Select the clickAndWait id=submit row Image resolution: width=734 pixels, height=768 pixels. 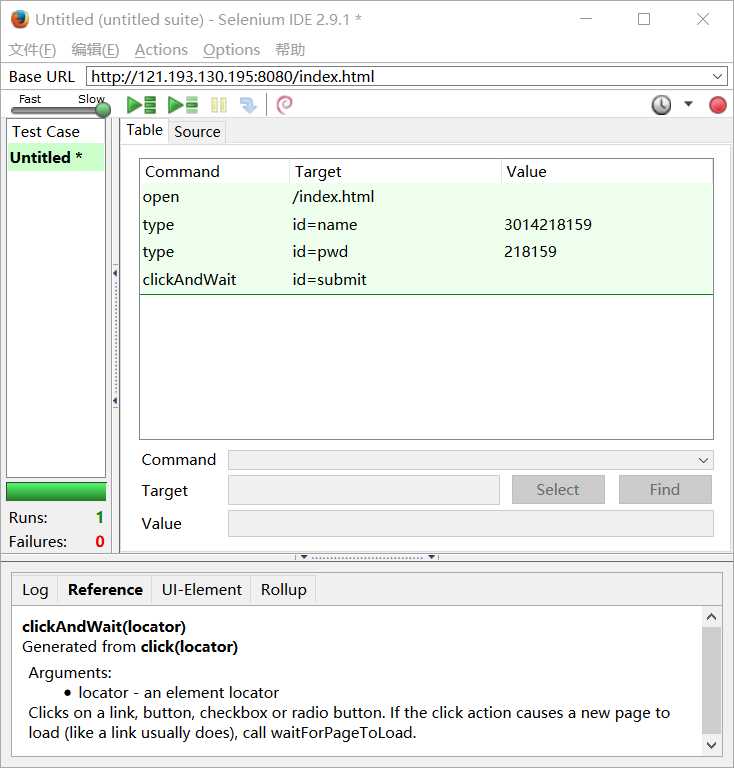click(x=426, y=280)
